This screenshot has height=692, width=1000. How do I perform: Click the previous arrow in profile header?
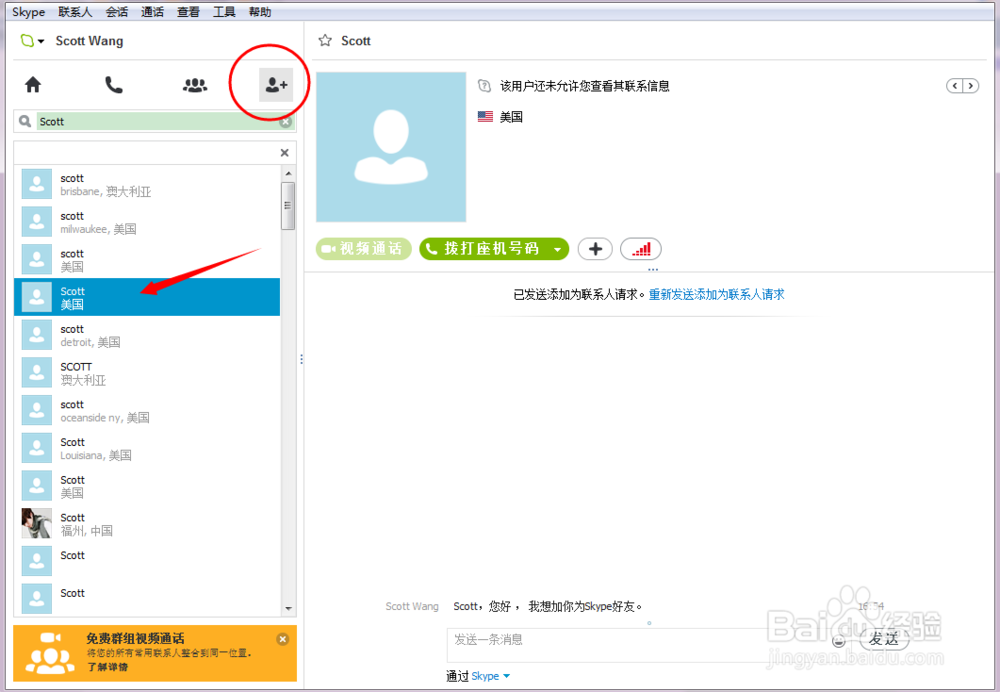click(x=955, y=85)
